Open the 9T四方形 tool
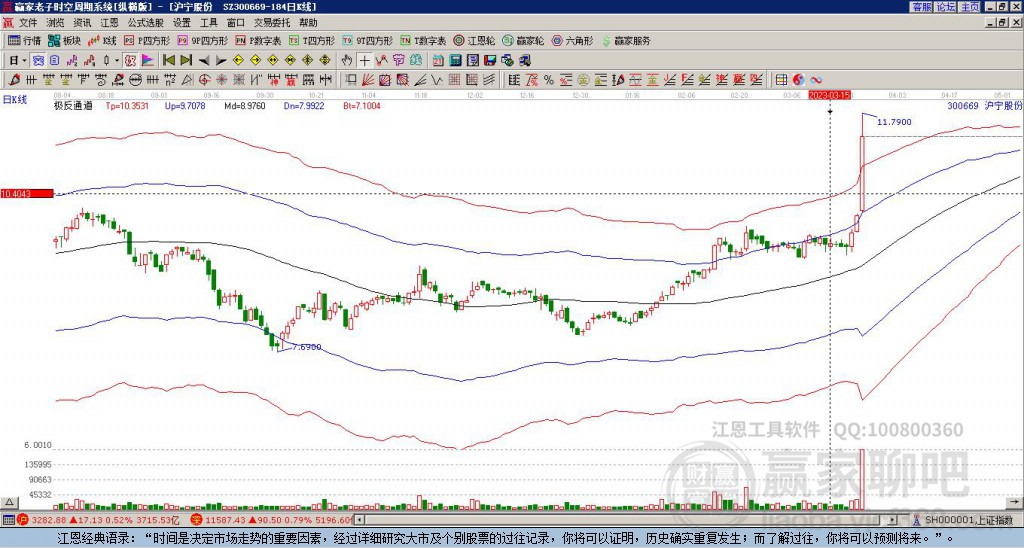This screenshot has width=1024, height=548. pyautogui.click(x=368, y=40)
